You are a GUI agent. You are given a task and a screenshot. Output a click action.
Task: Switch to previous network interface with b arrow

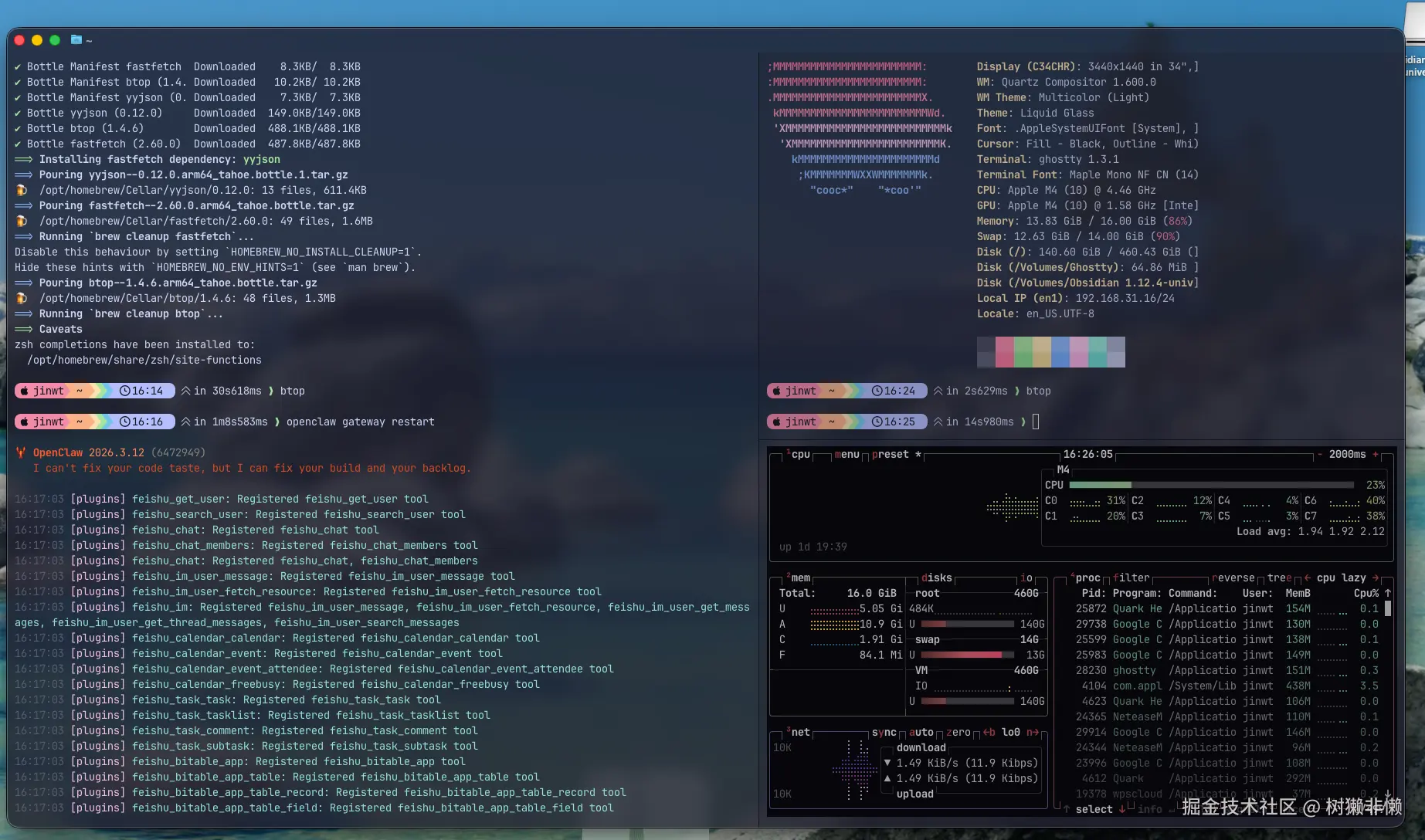[x=989, y=733]
